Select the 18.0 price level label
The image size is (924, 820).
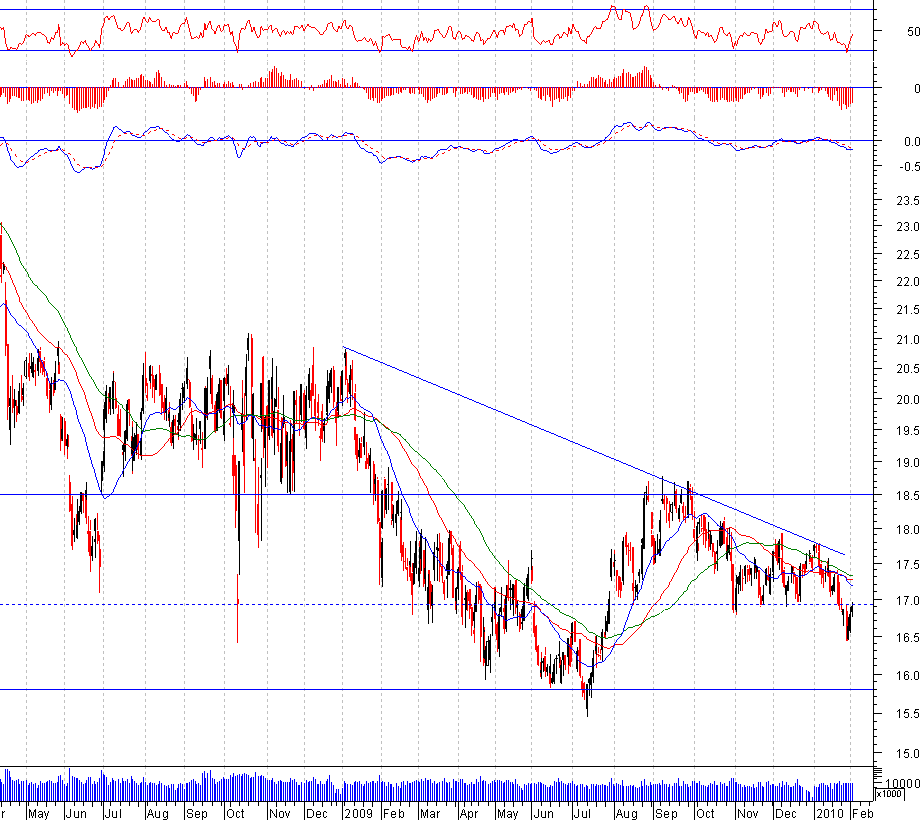[908, 530]
